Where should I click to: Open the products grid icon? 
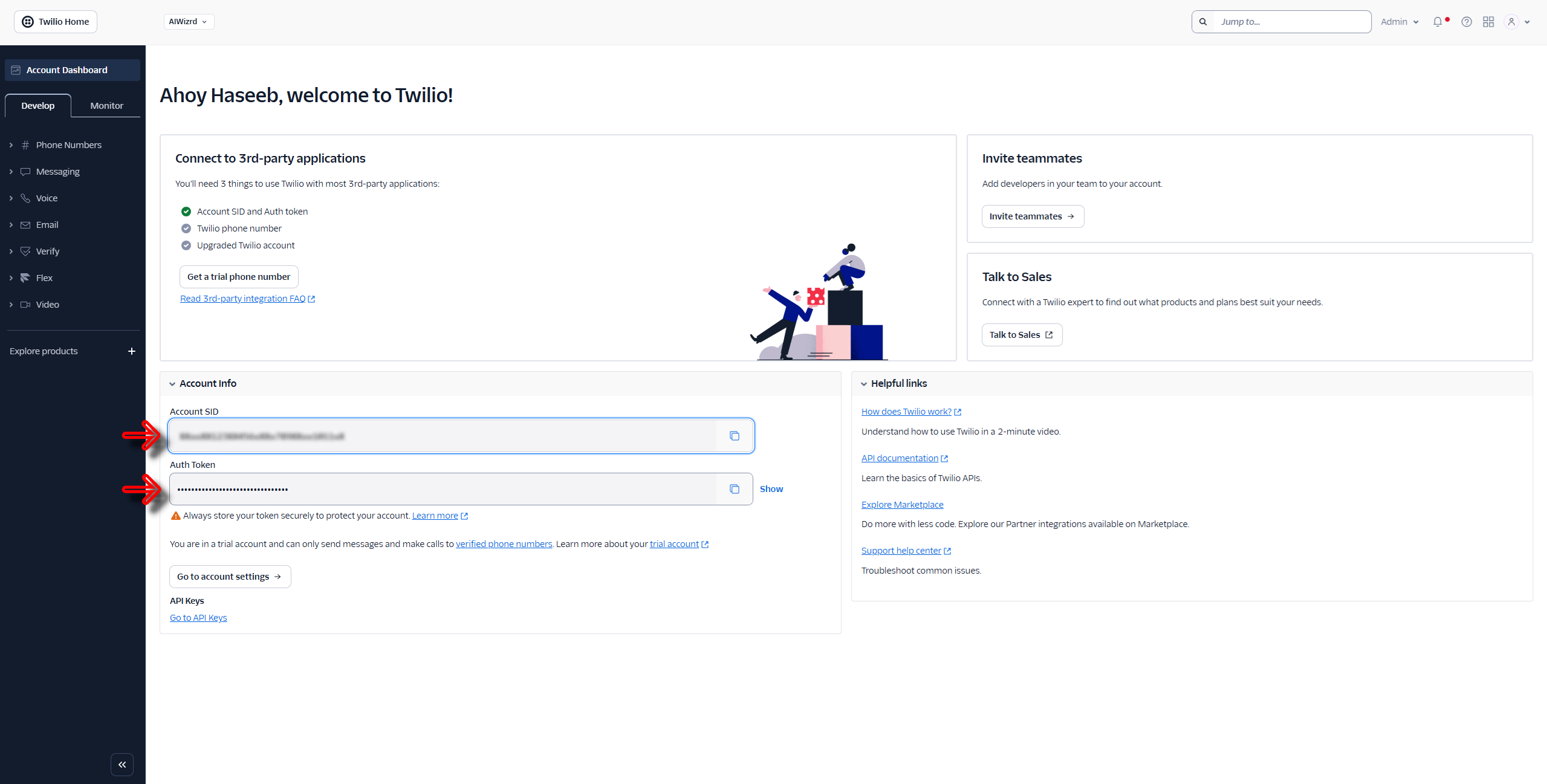click(x=1488, y=22)
